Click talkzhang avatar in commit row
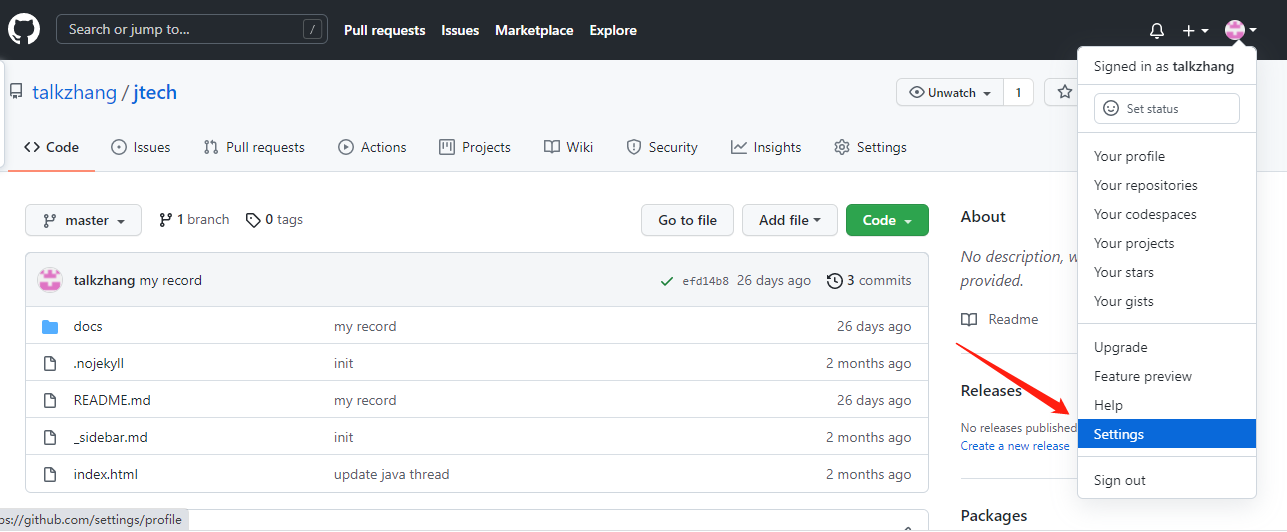1287x532 pixels. coord(50,280)
